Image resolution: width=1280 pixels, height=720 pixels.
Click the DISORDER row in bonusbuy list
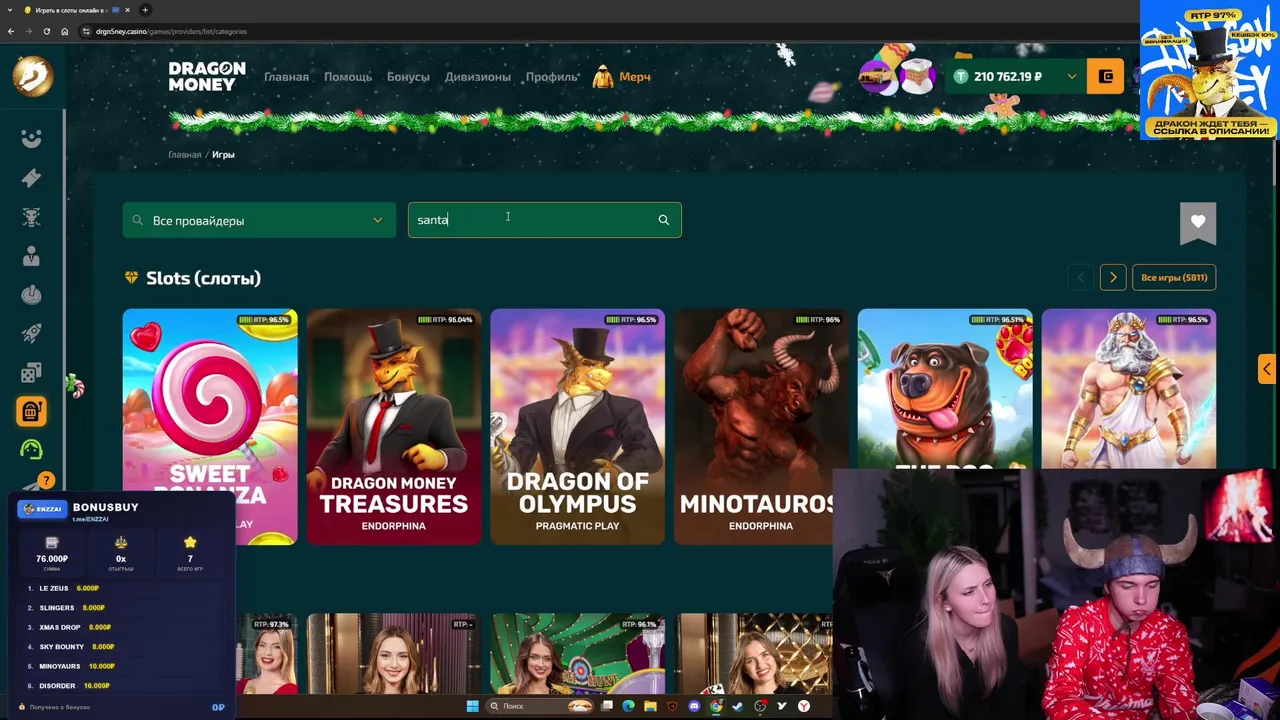[x=120, y=686]
